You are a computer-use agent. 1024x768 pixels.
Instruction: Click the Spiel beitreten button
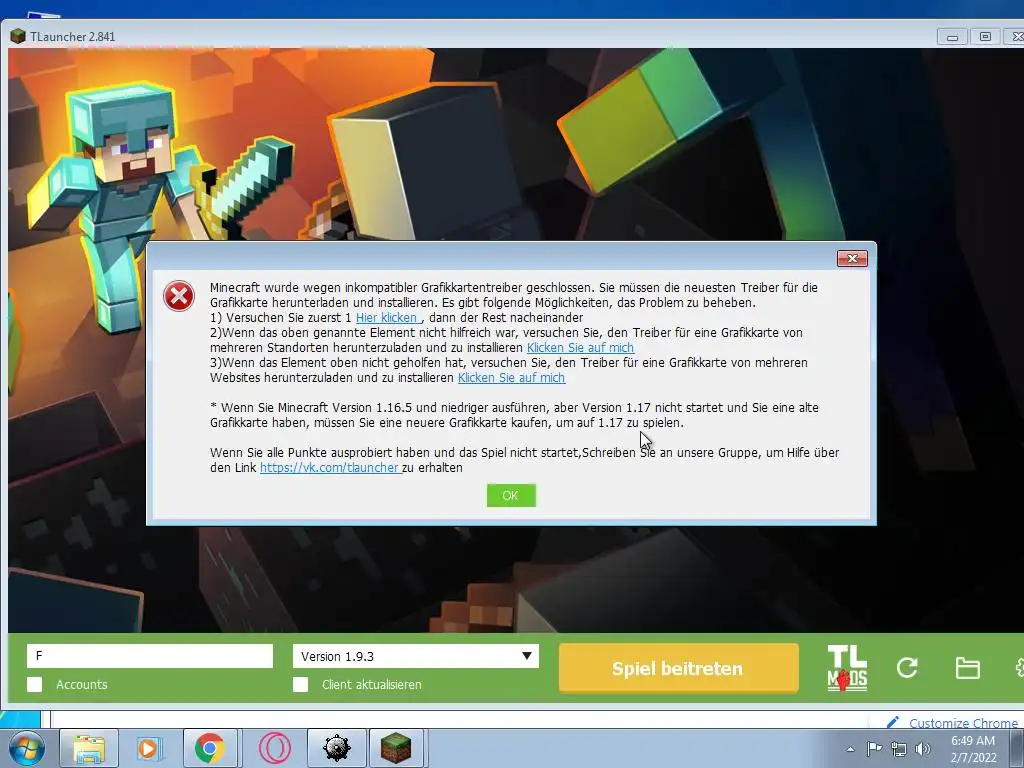click(679, 668)
